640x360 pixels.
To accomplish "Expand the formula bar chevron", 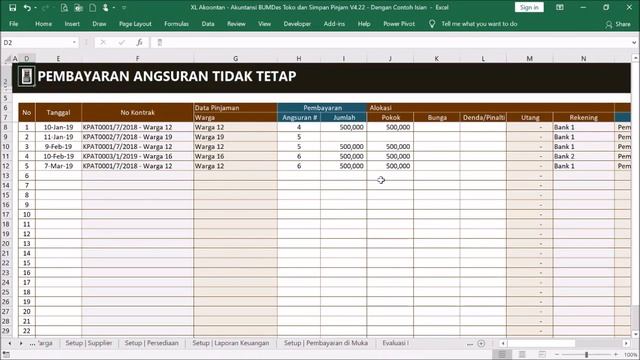I will tap(634, 42).
